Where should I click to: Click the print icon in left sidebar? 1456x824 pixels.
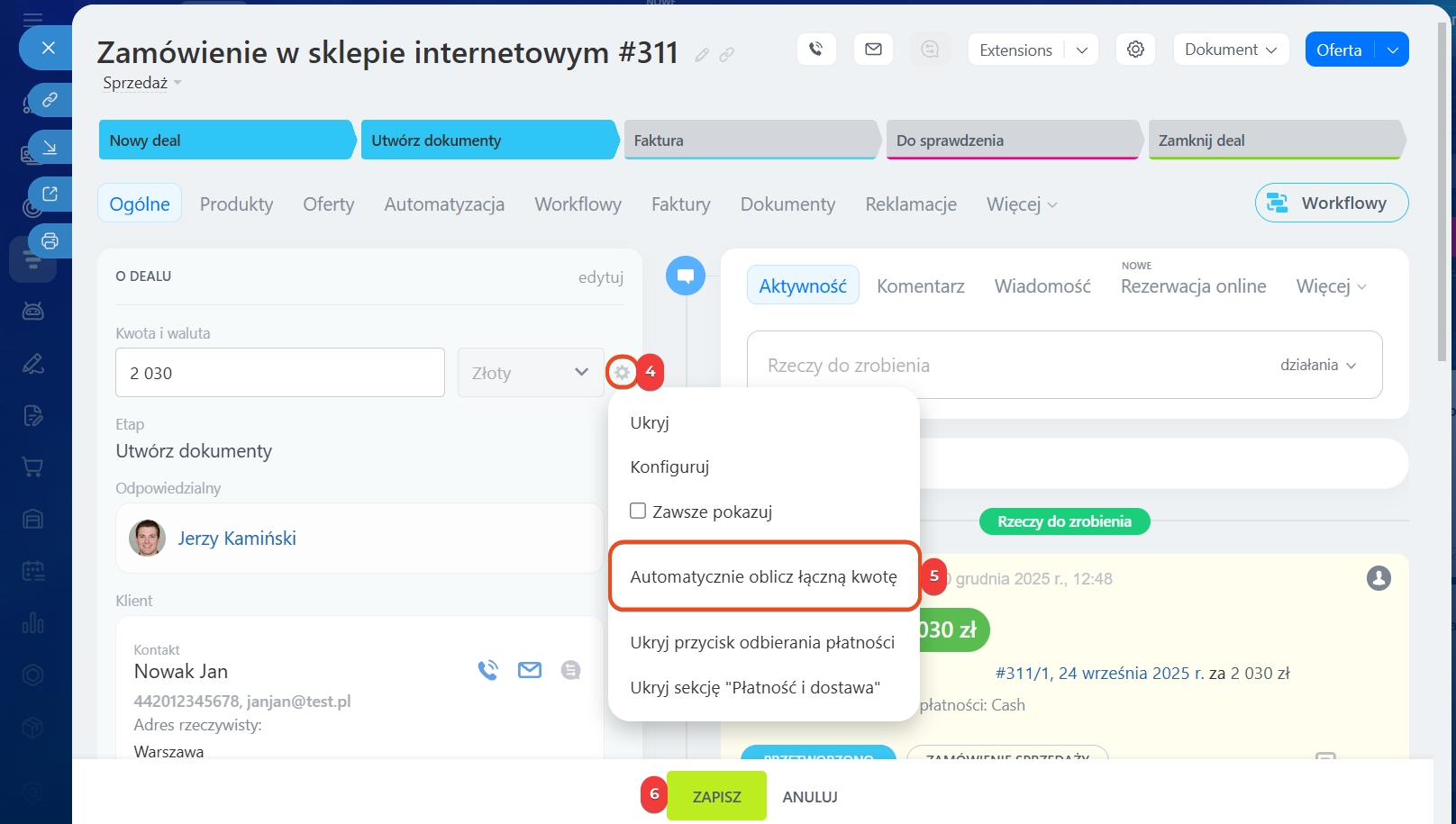tap(50, 240)
